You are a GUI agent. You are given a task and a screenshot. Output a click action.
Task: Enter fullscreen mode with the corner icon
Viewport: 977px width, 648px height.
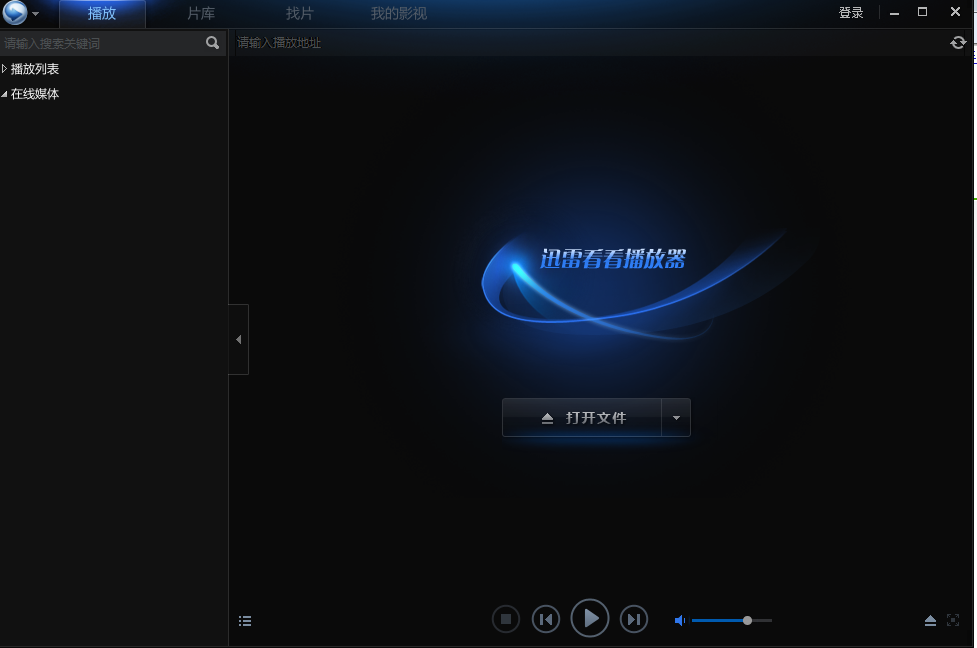tap(953, 620)
